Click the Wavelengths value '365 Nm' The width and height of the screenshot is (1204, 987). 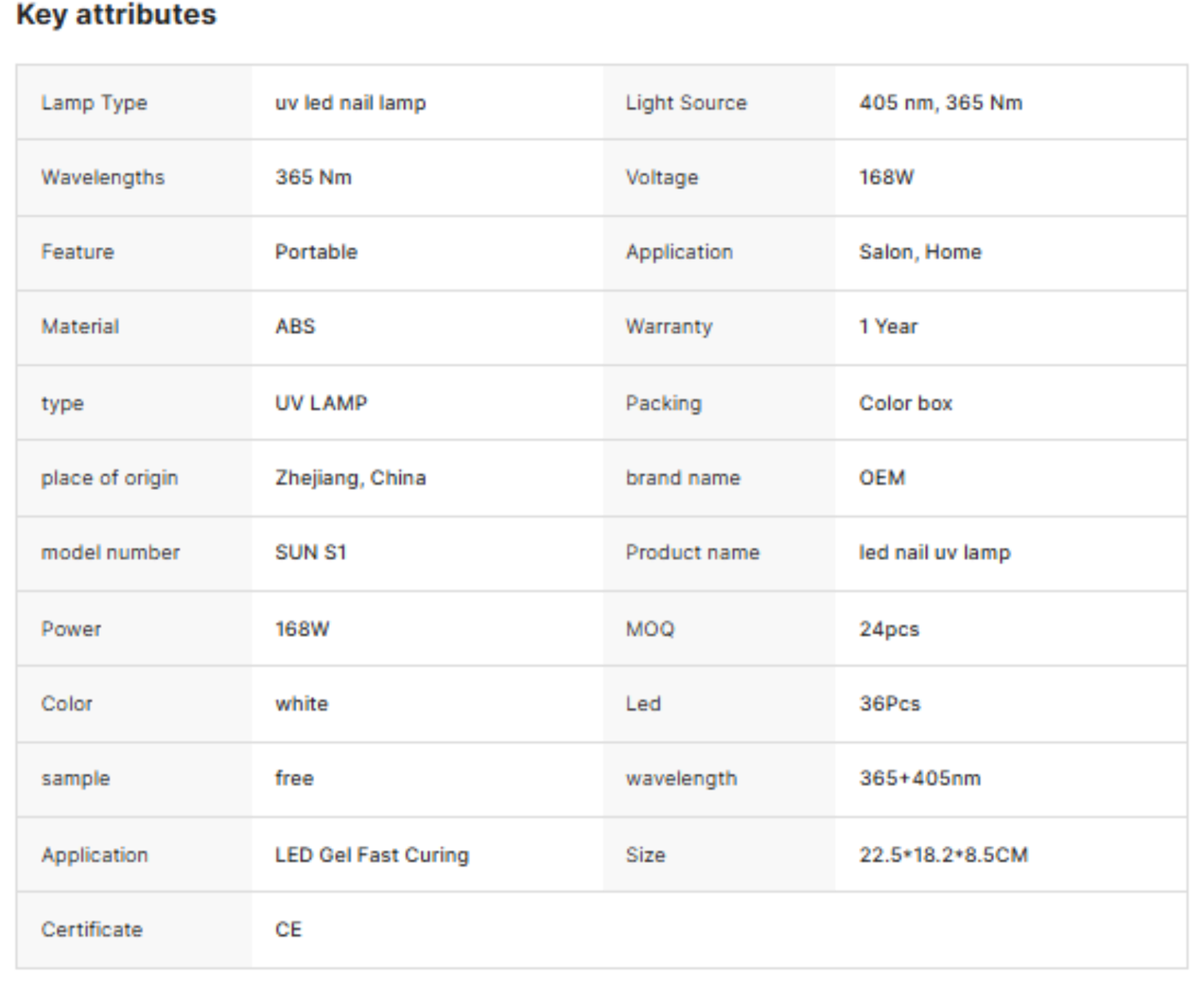tap(313, 178)
